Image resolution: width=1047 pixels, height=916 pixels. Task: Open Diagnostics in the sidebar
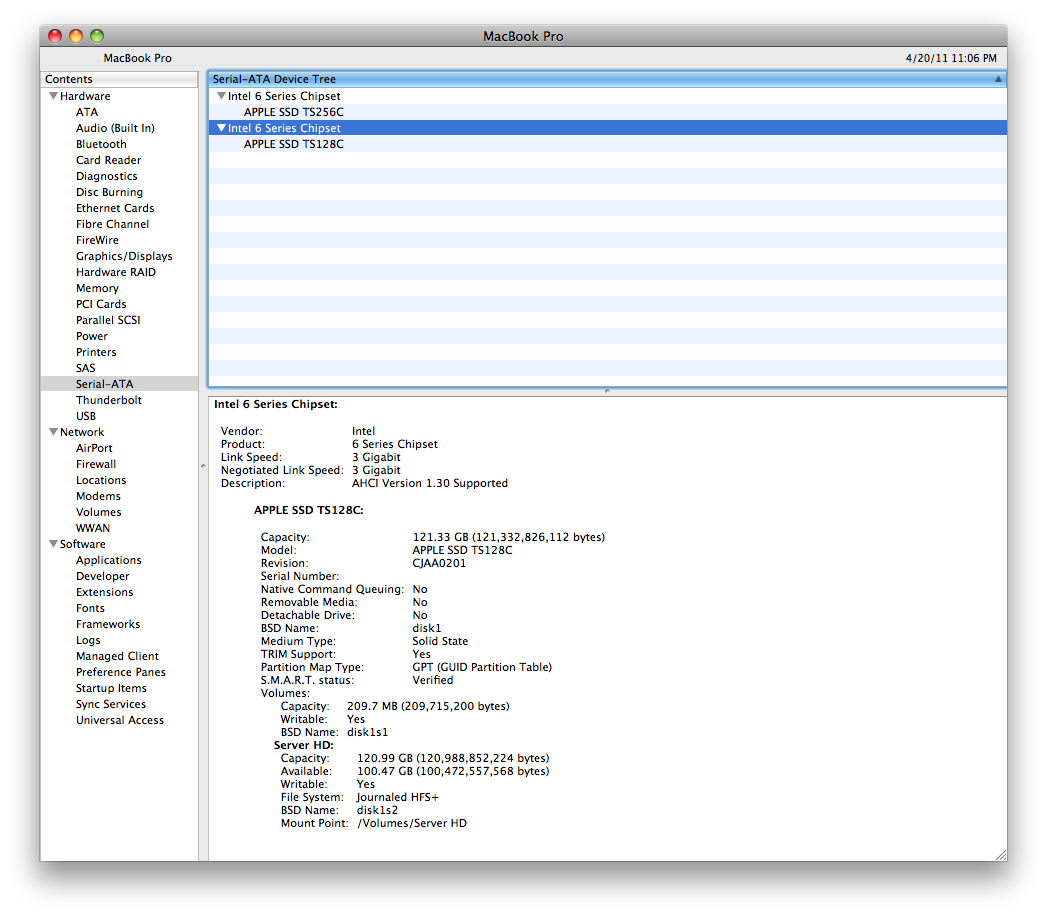click(x=106, y=176)
